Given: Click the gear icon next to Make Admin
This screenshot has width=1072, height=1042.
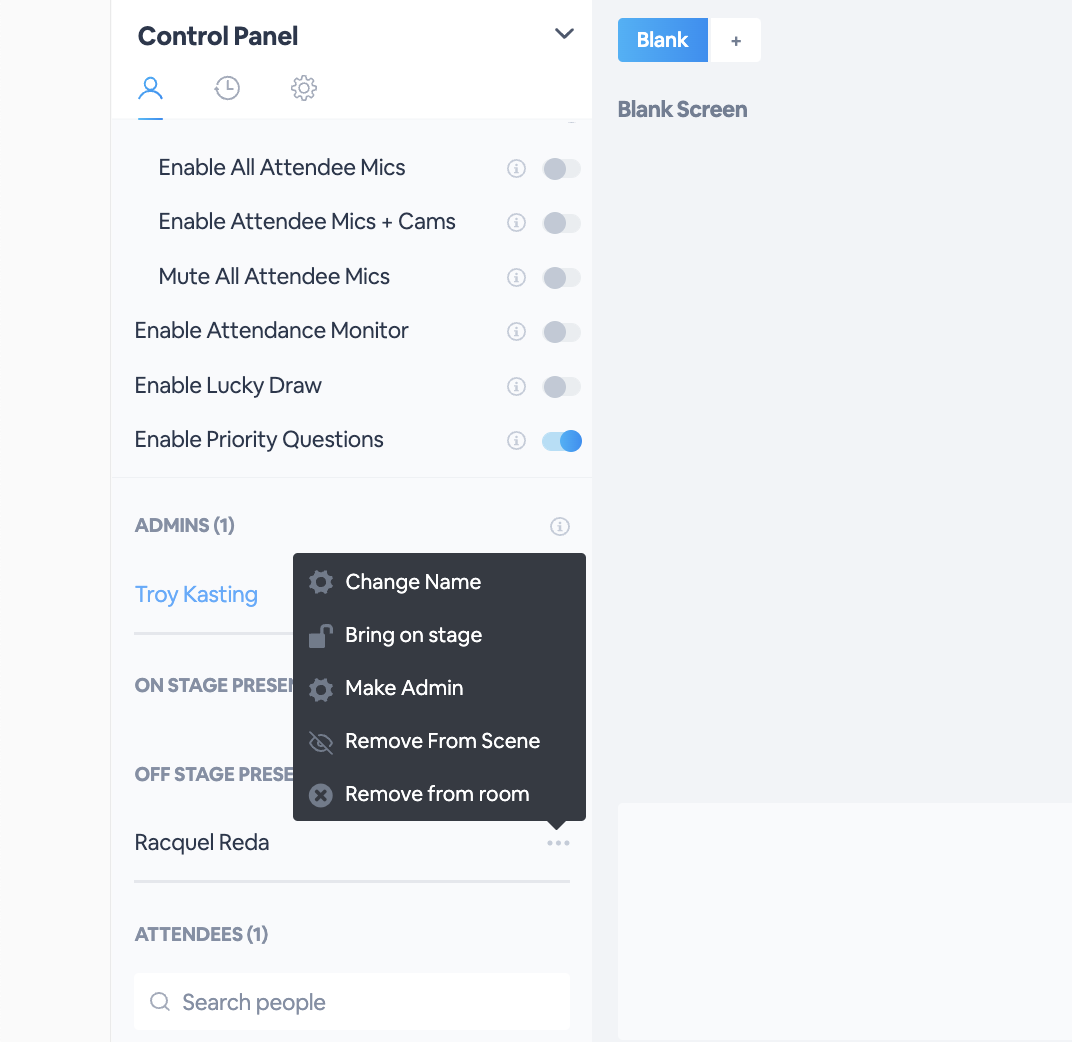Looking at the screenshot, I should coord(320,688).
